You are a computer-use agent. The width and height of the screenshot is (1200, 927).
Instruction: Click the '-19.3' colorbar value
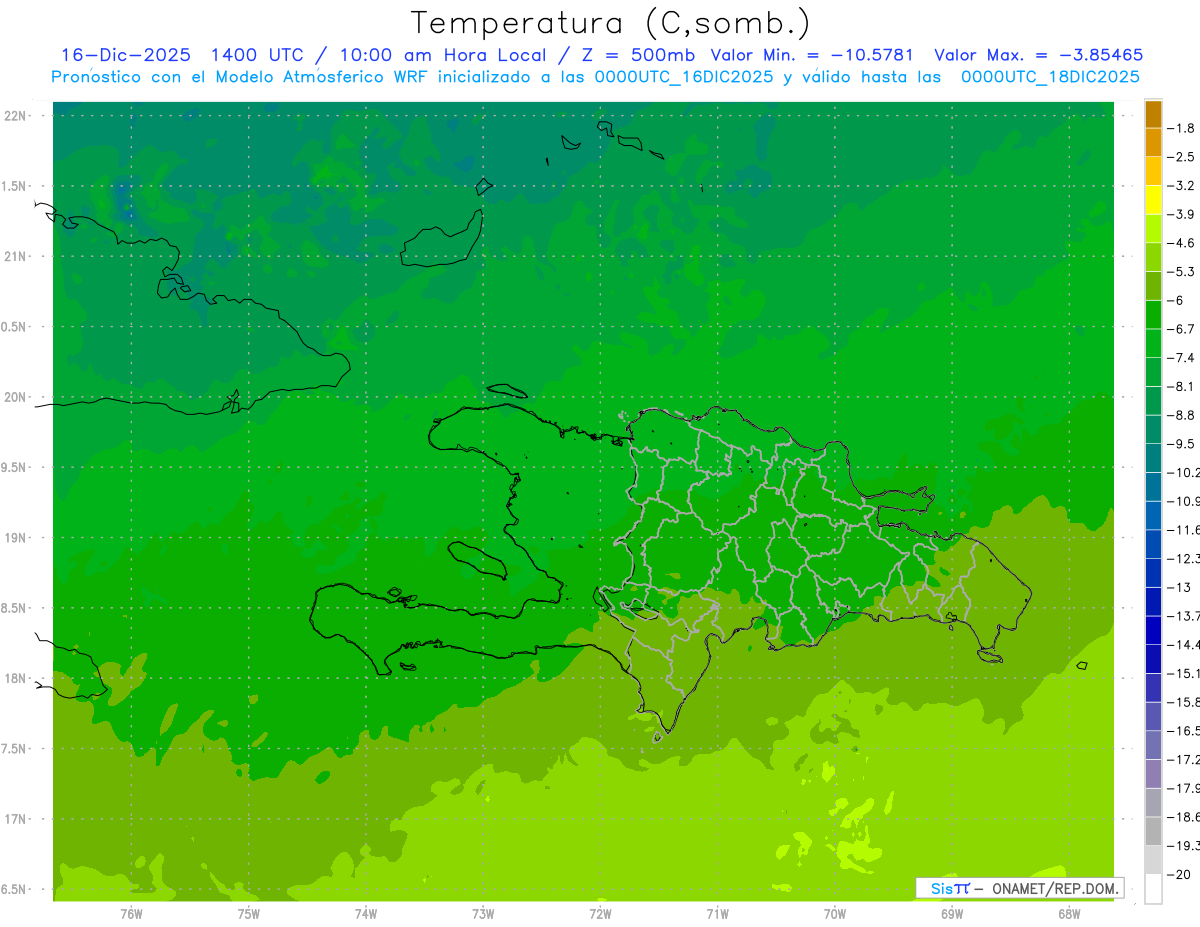(x=1184, y=846)
